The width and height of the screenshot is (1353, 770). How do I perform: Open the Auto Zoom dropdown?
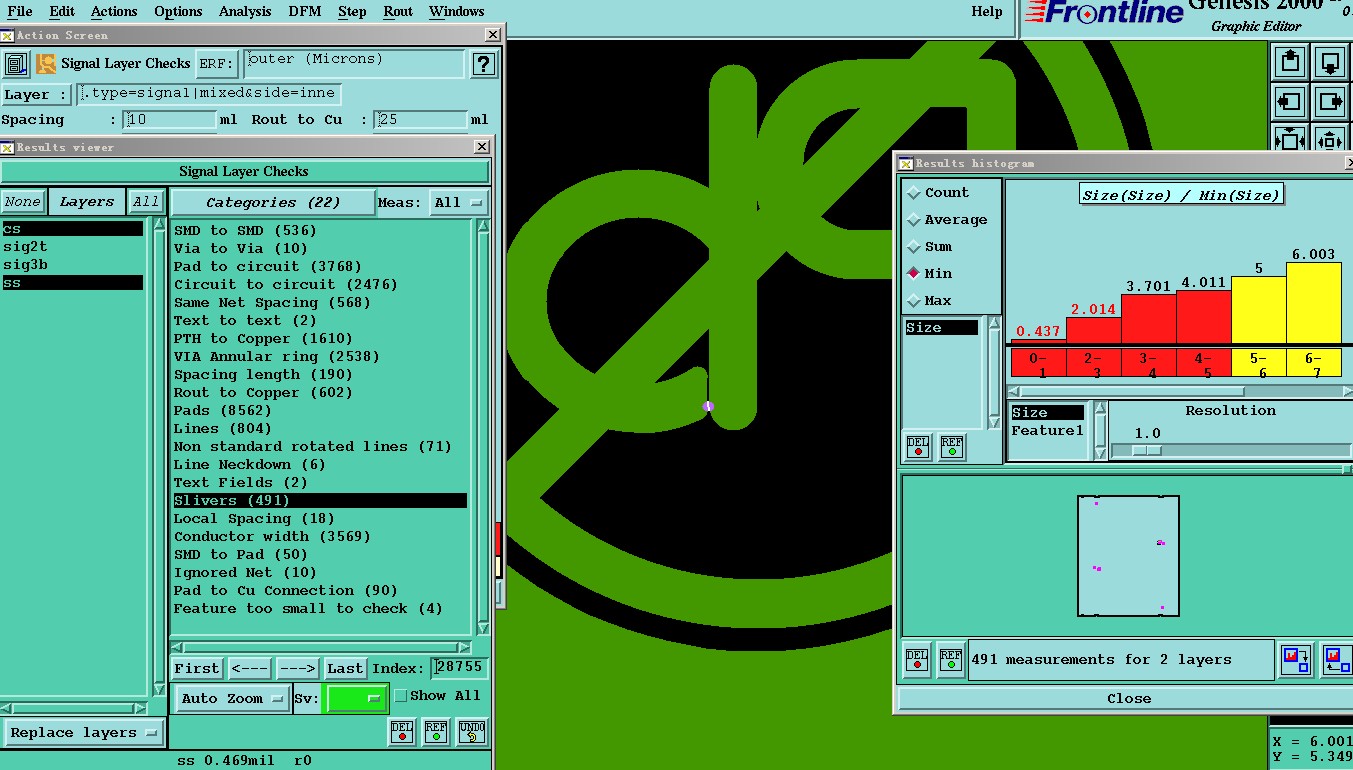click(x=233, y=699)
